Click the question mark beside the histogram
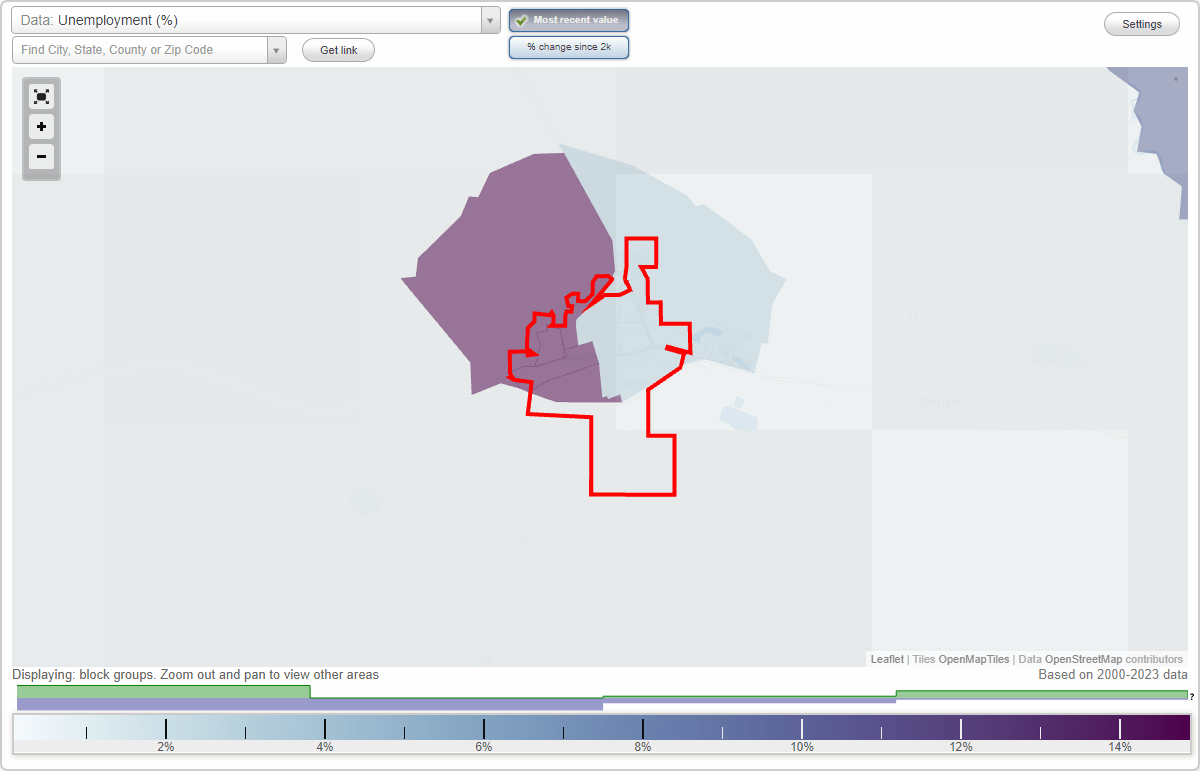Image resolution: width=1200 pixels, height=771 pixels. pos(1192,696)
